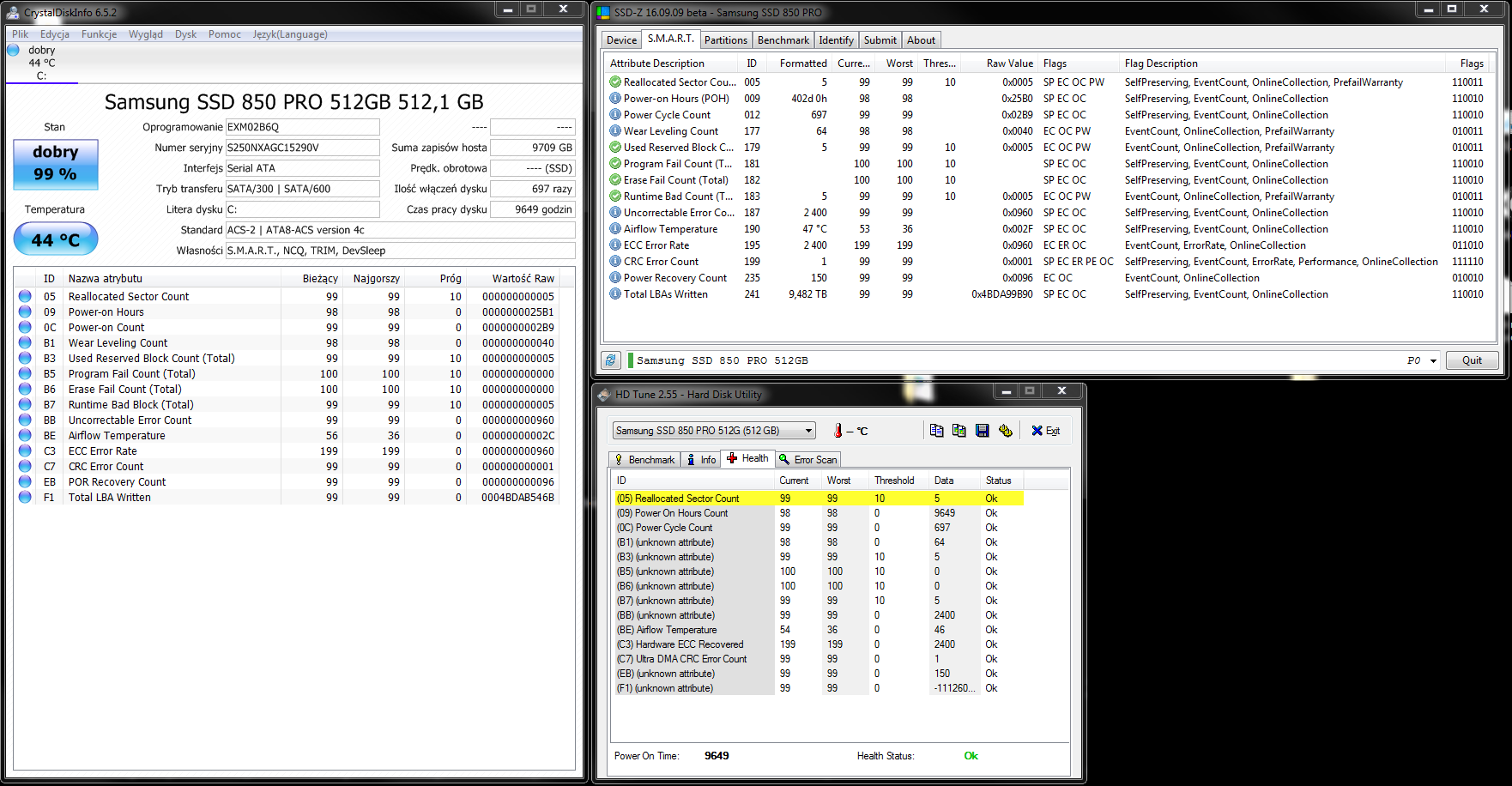This screenshot has height=786, width=1512.
Task: Click the info icon beside CRC Error Count in SSD-Z
Action: (x=615, y=261)
